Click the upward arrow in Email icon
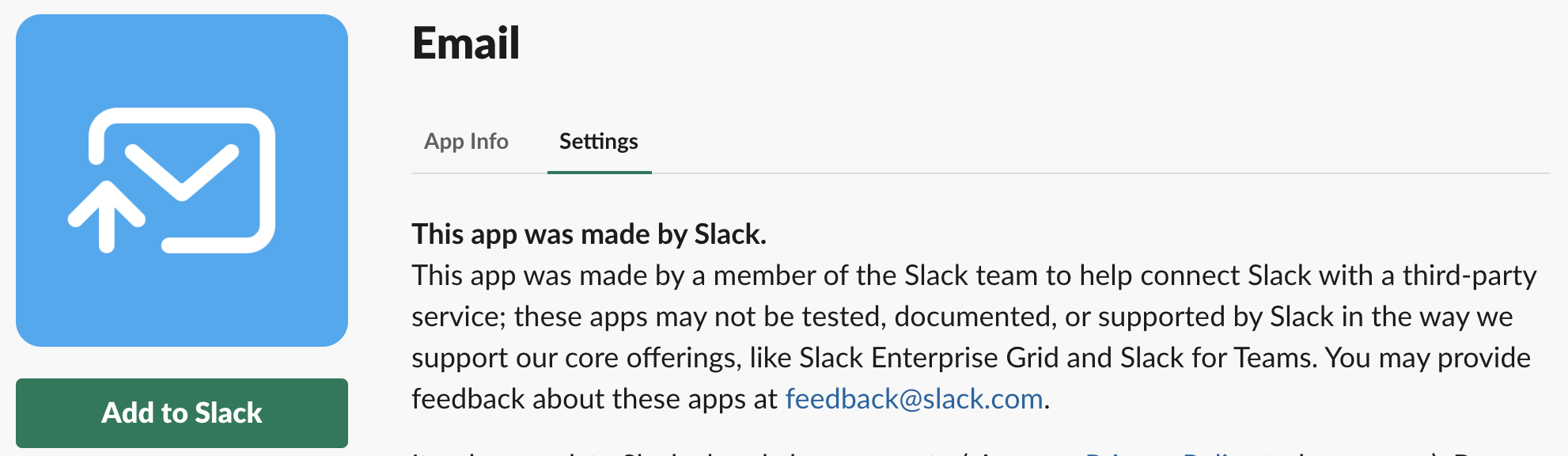The height and width of the screenshot is (456, 1568). [107, 215]
